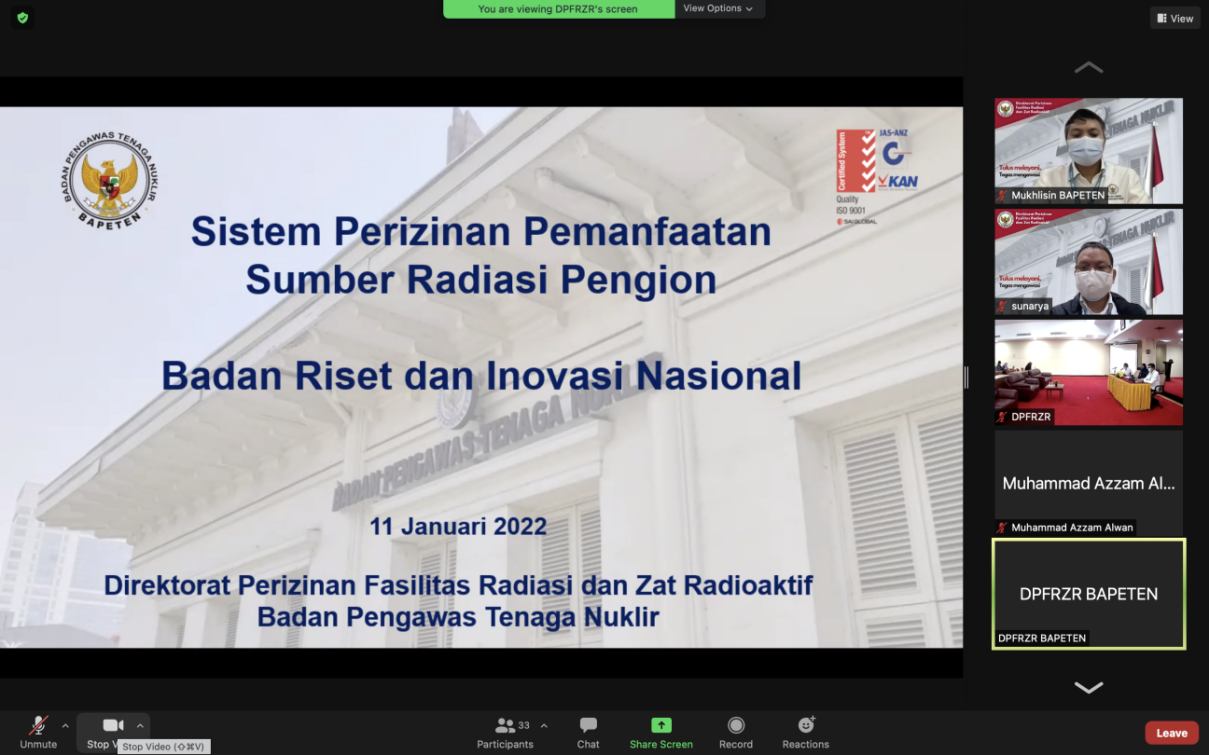1209x755 pixels.
Task: Select the highlighted DPFRZR BAPETEN tile
Action: (x=1088, y=594)
